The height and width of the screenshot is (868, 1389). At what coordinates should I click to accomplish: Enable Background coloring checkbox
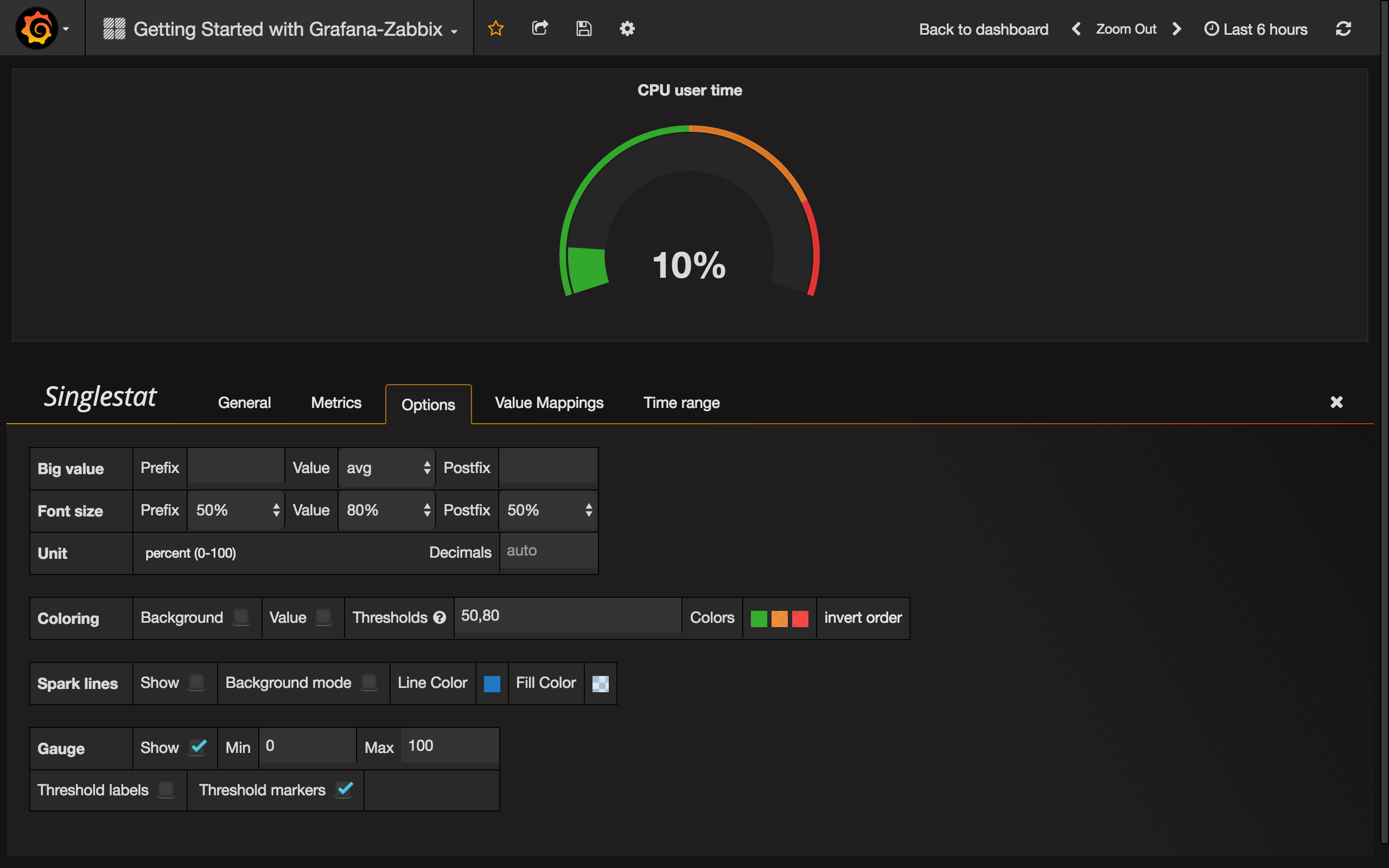click(x=241, y=617)
